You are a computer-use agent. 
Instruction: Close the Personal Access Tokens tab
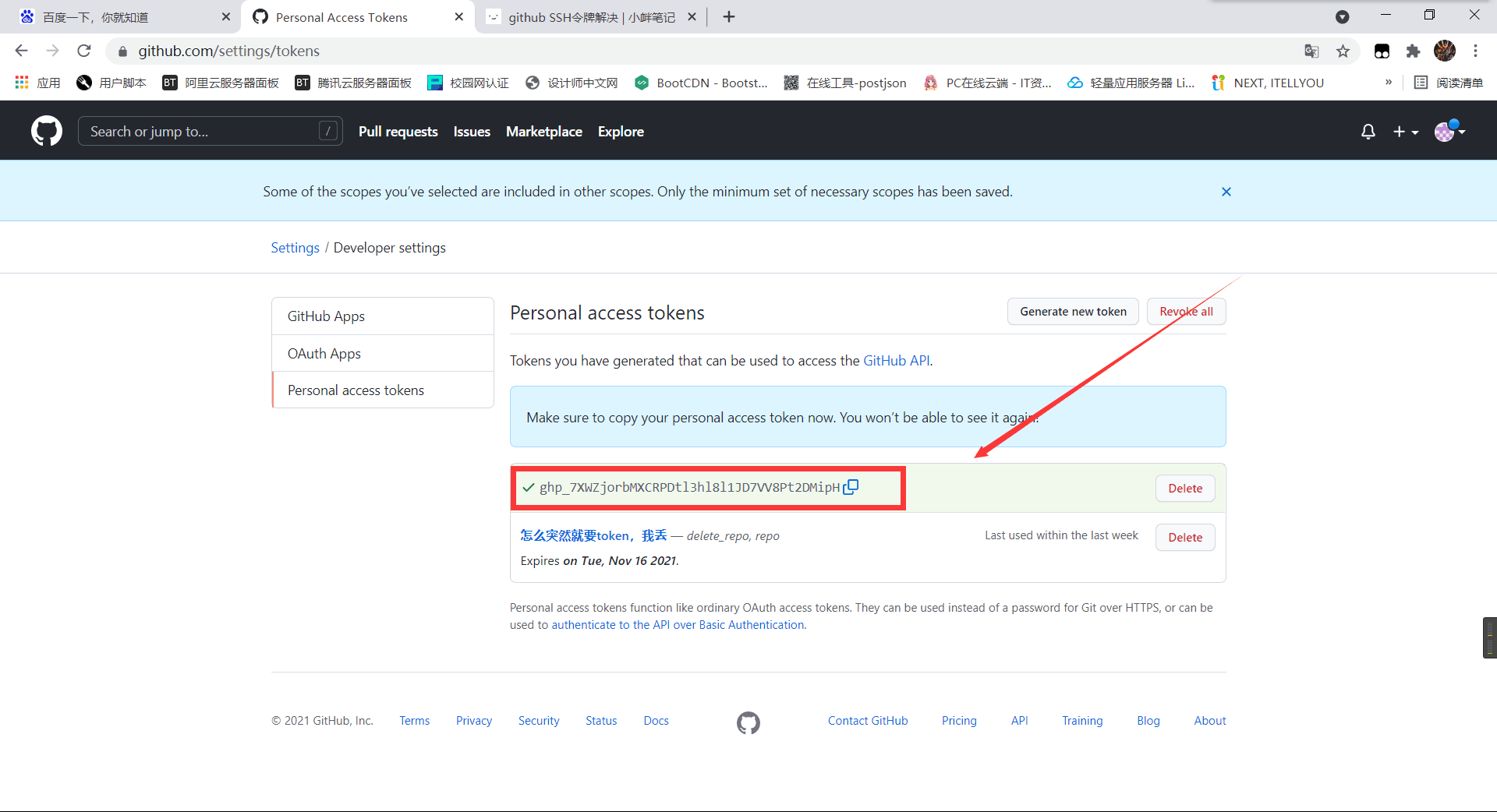click(x=458, y=17)
